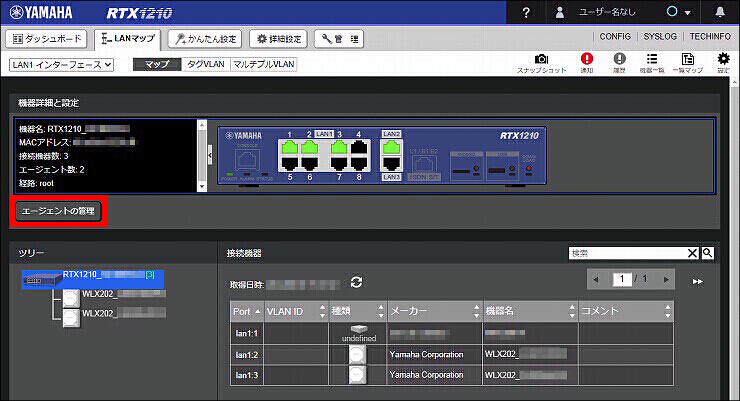Screen dimensions: 740x401
Task: Click port 5 on the router image
Action: 290,164
